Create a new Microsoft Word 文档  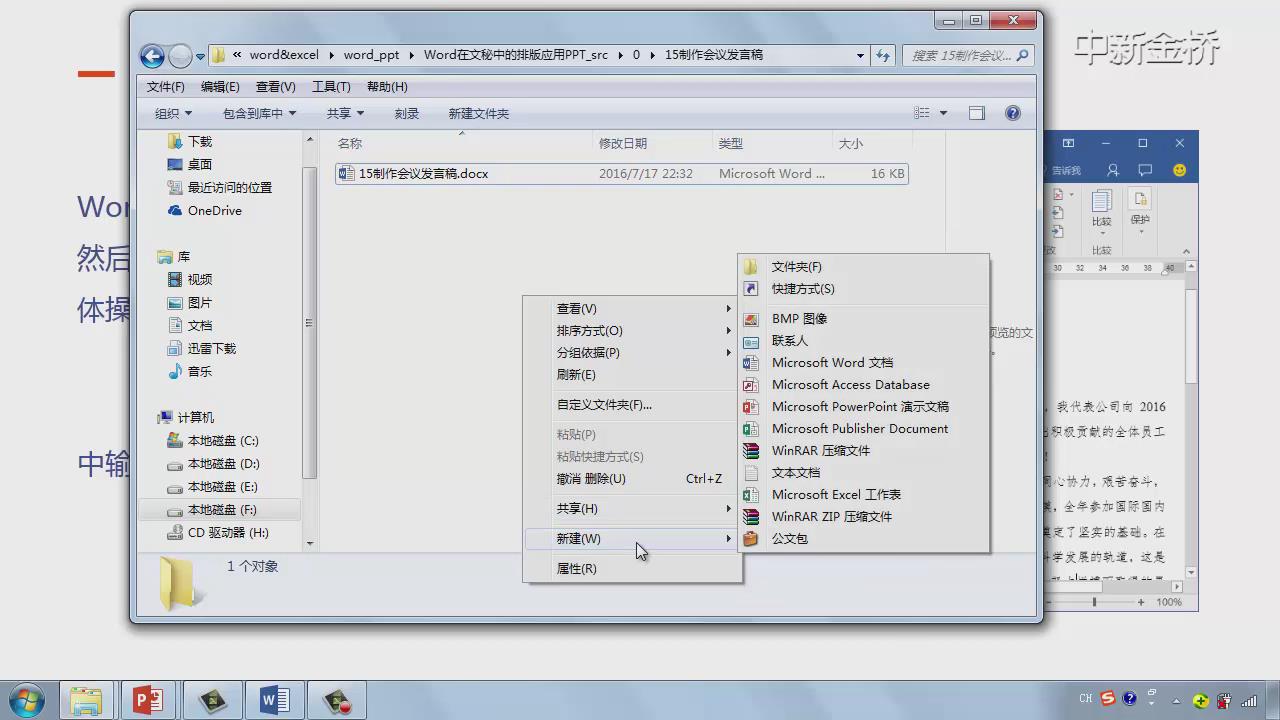864,362
